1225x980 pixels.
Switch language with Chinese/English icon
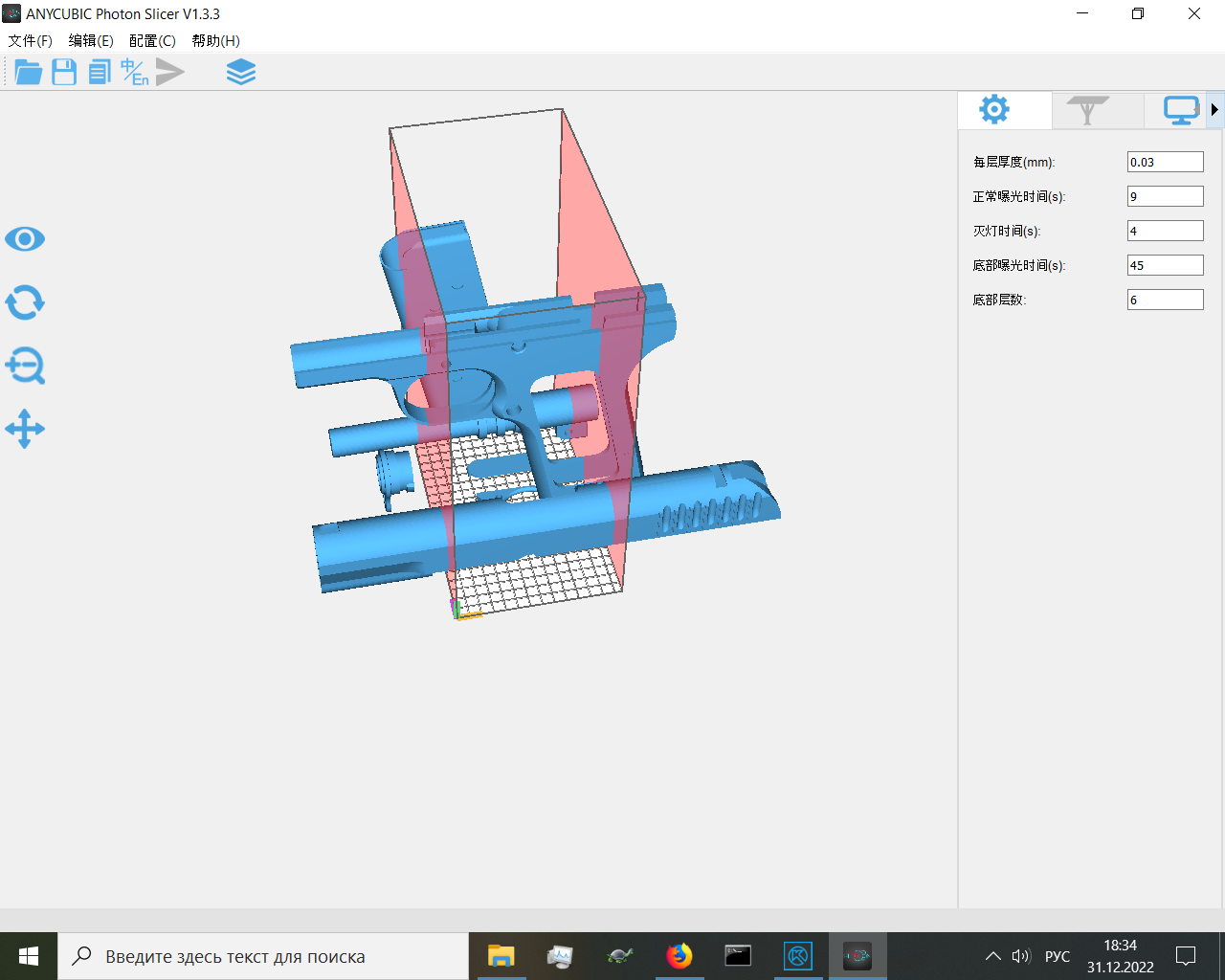135,72
